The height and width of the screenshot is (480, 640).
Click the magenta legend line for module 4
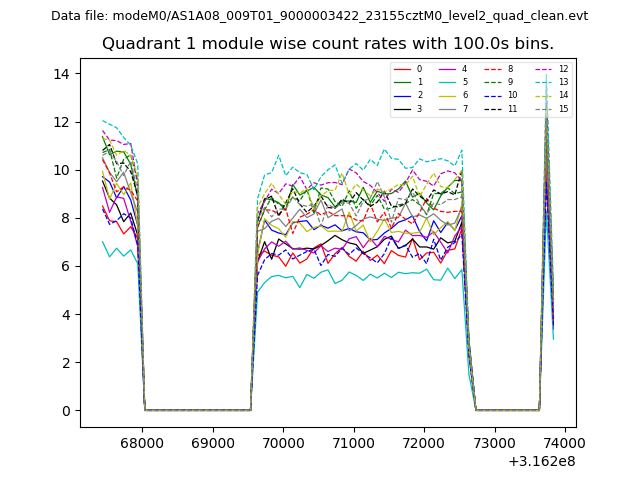point(447,69)
